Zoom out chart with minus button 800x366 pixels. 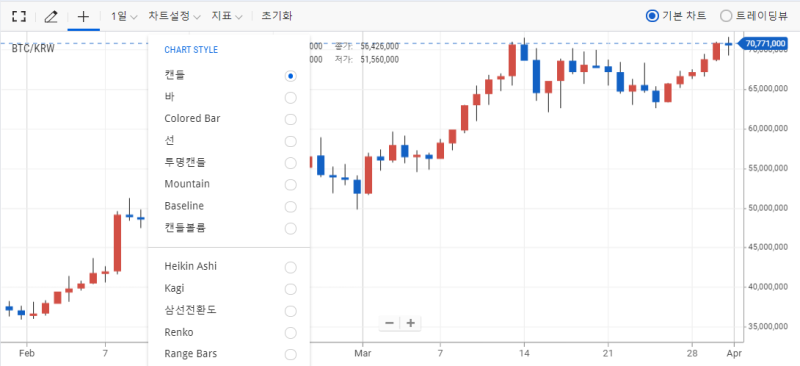(x=389, y=323)
